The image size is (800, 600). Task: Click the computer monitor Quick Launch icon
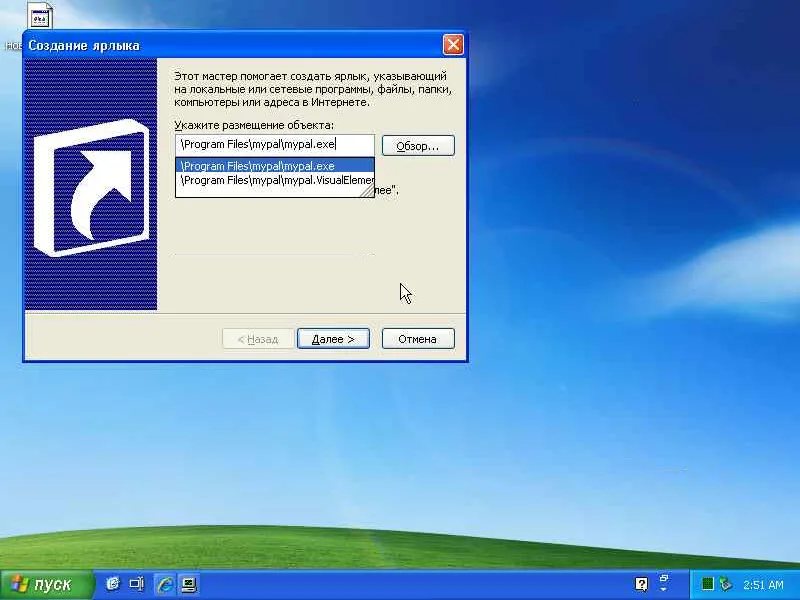[x=189, y=584]
